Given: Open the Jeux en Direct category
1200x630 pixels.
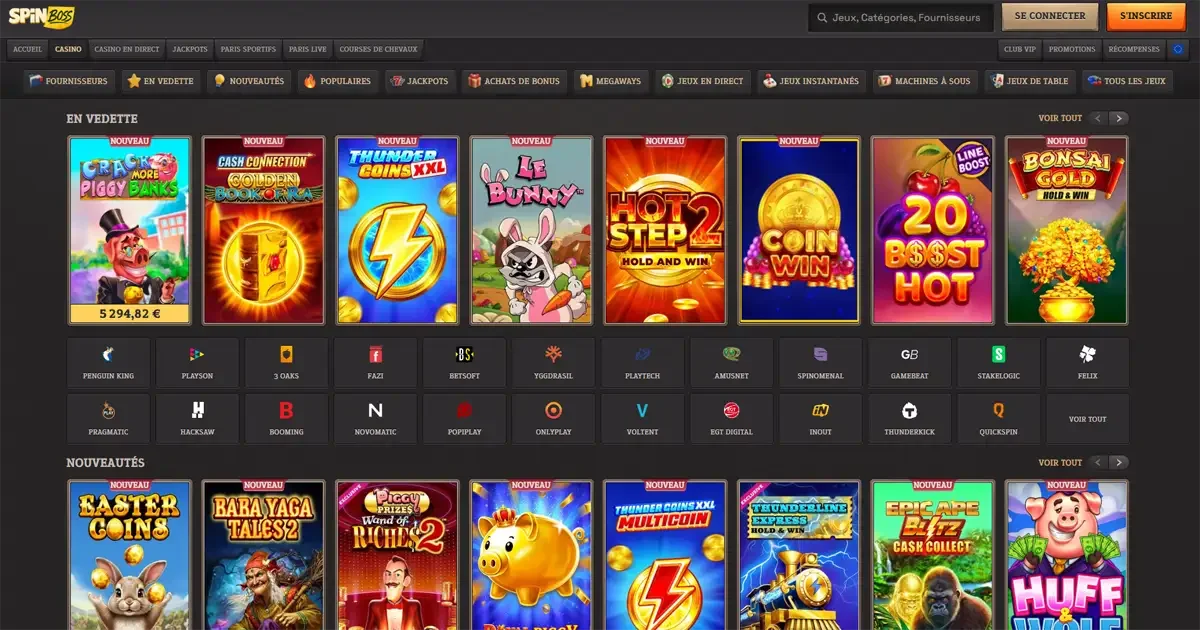Looking at the screenshot, I should pos(703,81).
